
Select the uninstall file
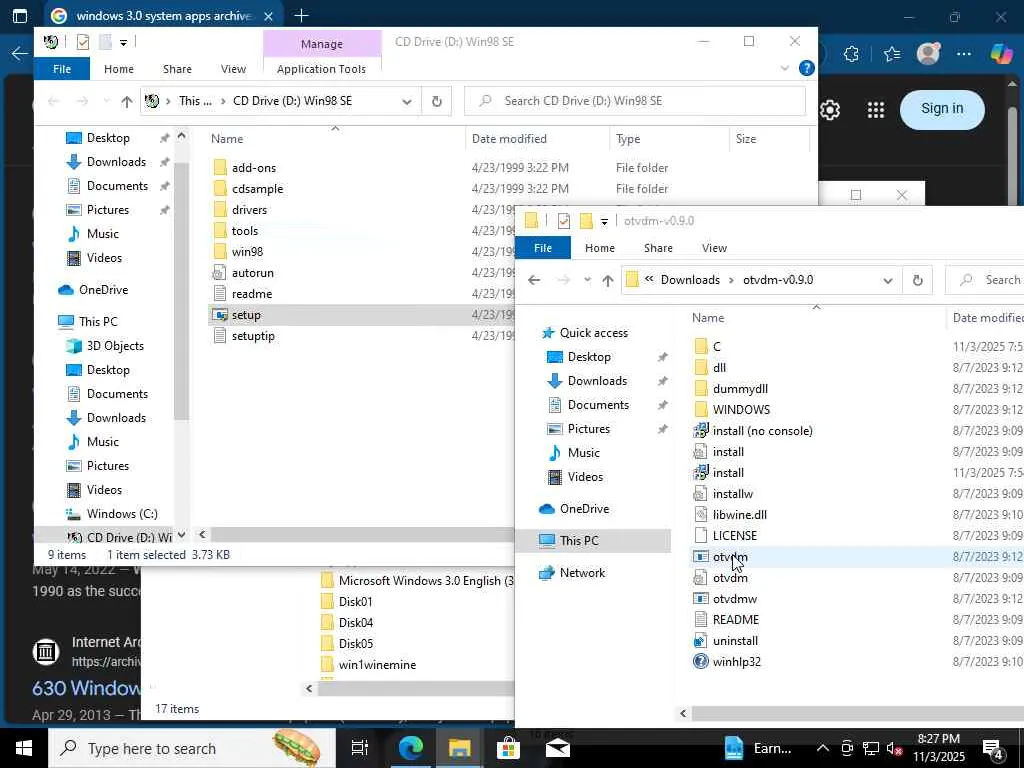(735, 641)
